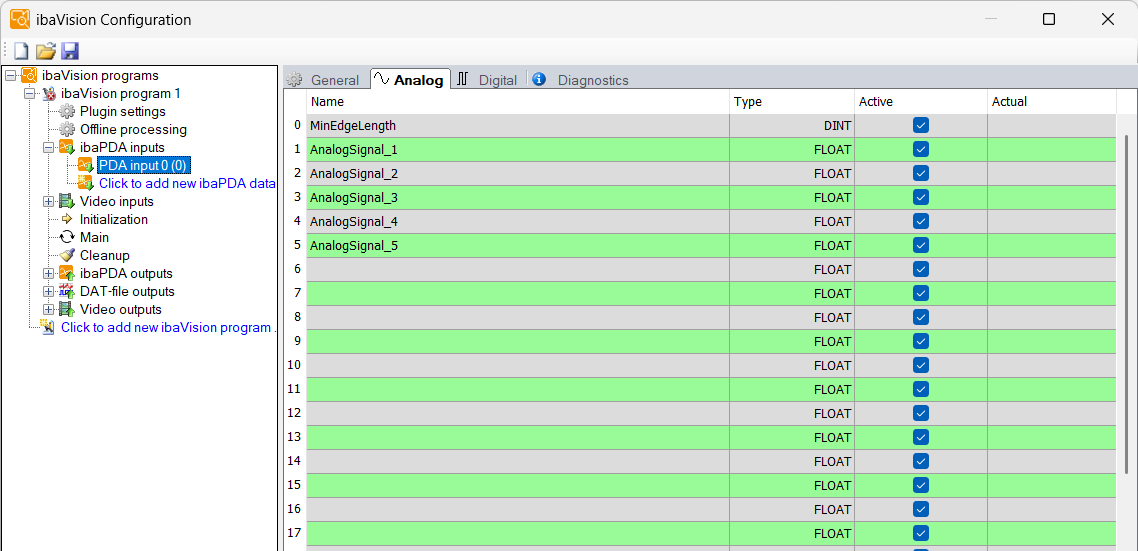Click the add new ibaPDA data icon
This screenshot has height=551, width=1138.
[86, 183]
